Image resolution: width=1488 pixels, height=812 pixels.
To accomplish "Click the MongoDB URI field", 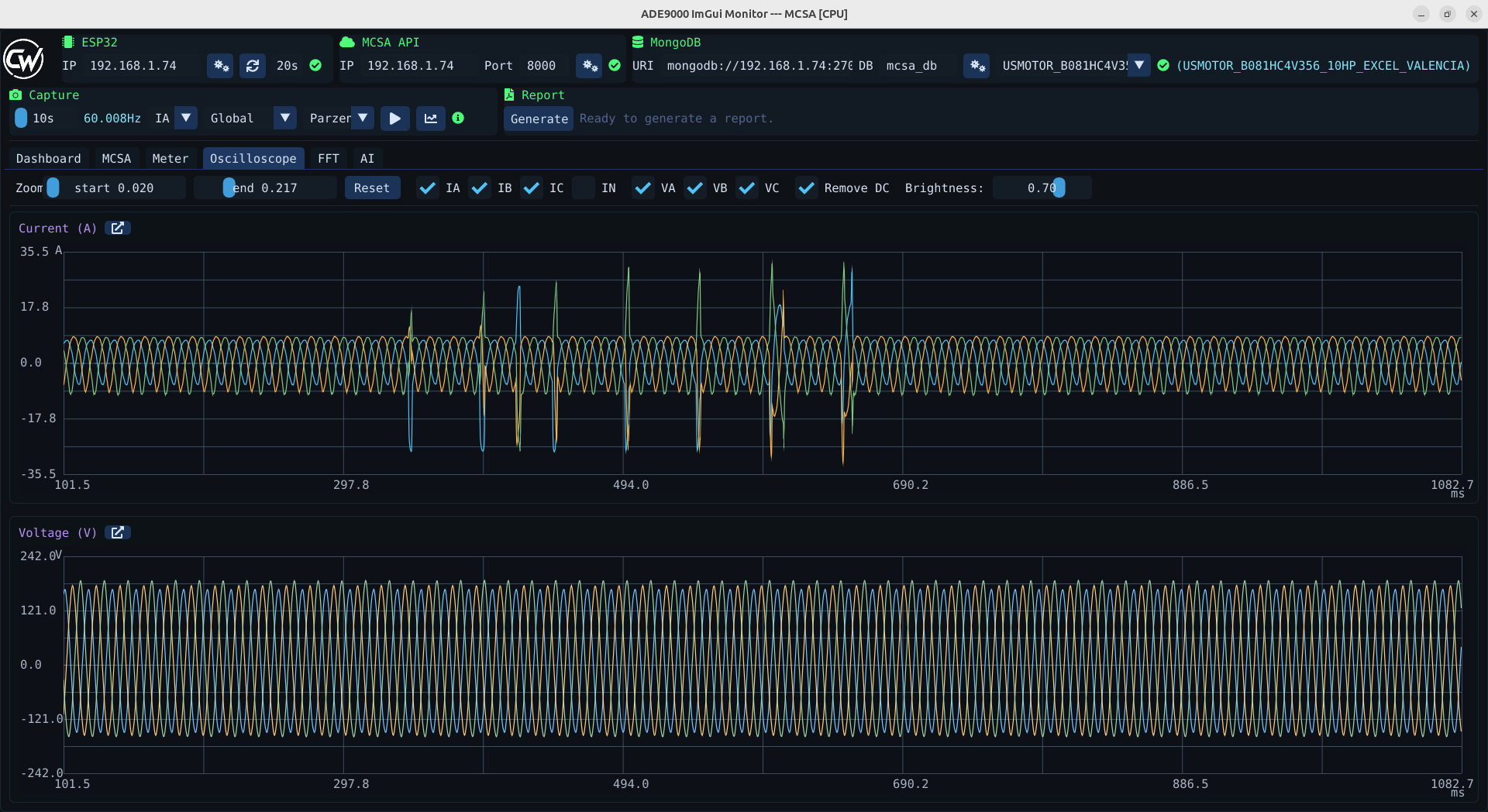I will (757, 66).
